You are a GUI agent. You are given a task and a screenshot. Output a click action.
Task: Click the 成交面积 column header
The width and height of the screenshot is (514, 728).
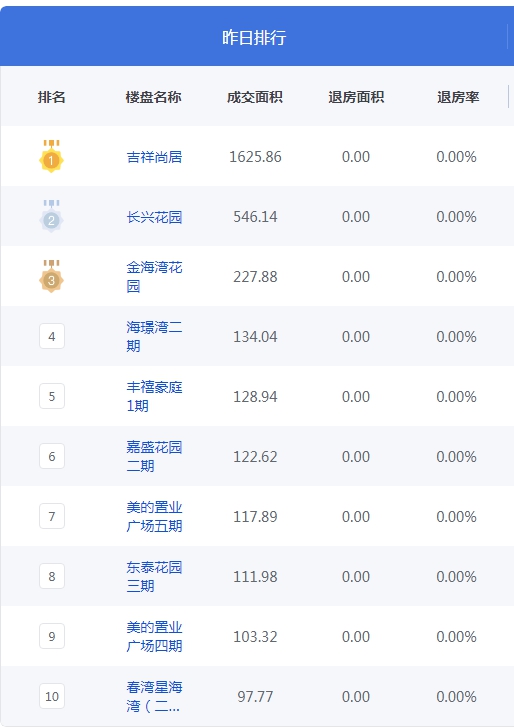255,97
